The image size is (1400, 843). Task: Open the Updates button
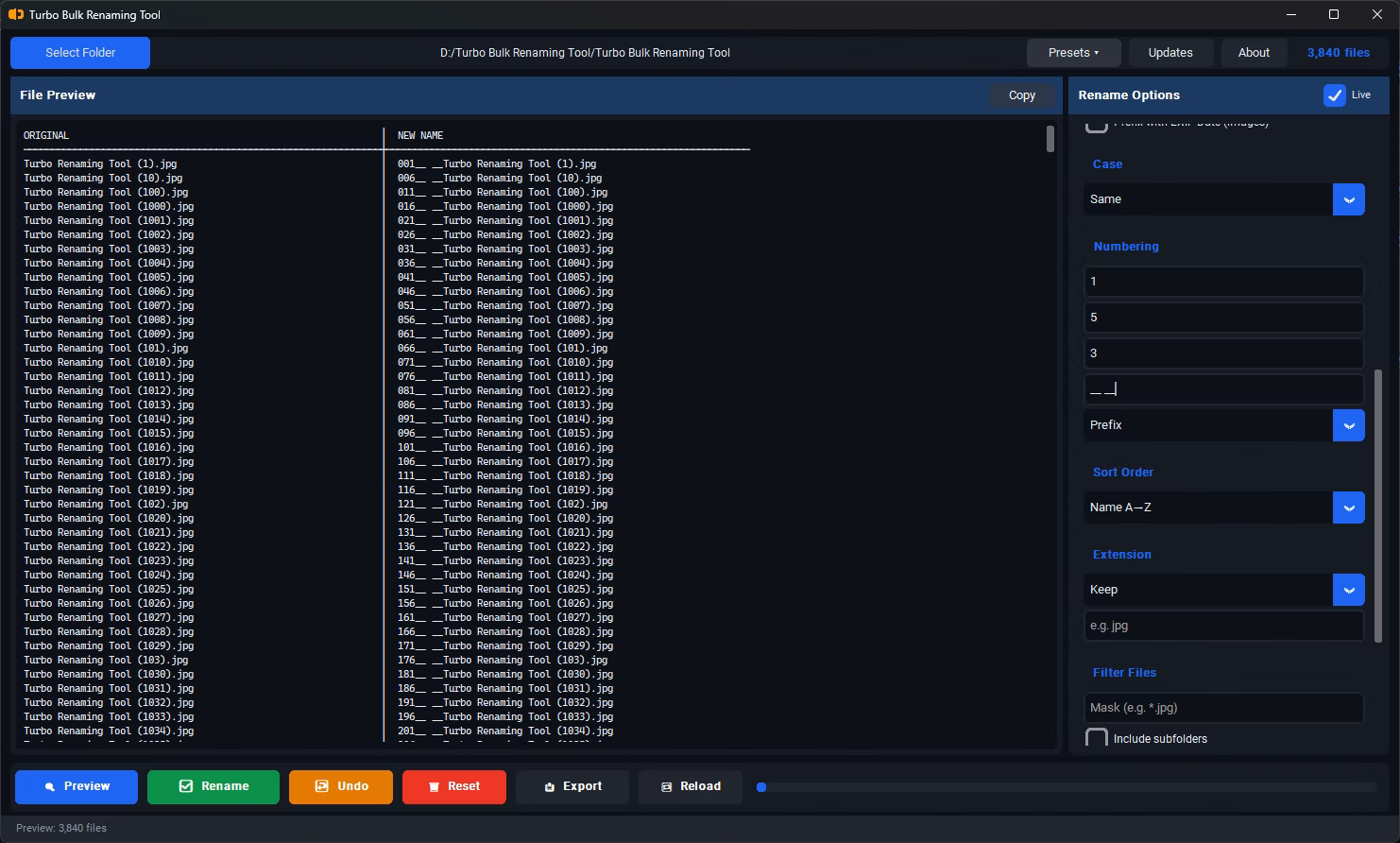[1170, 53]
